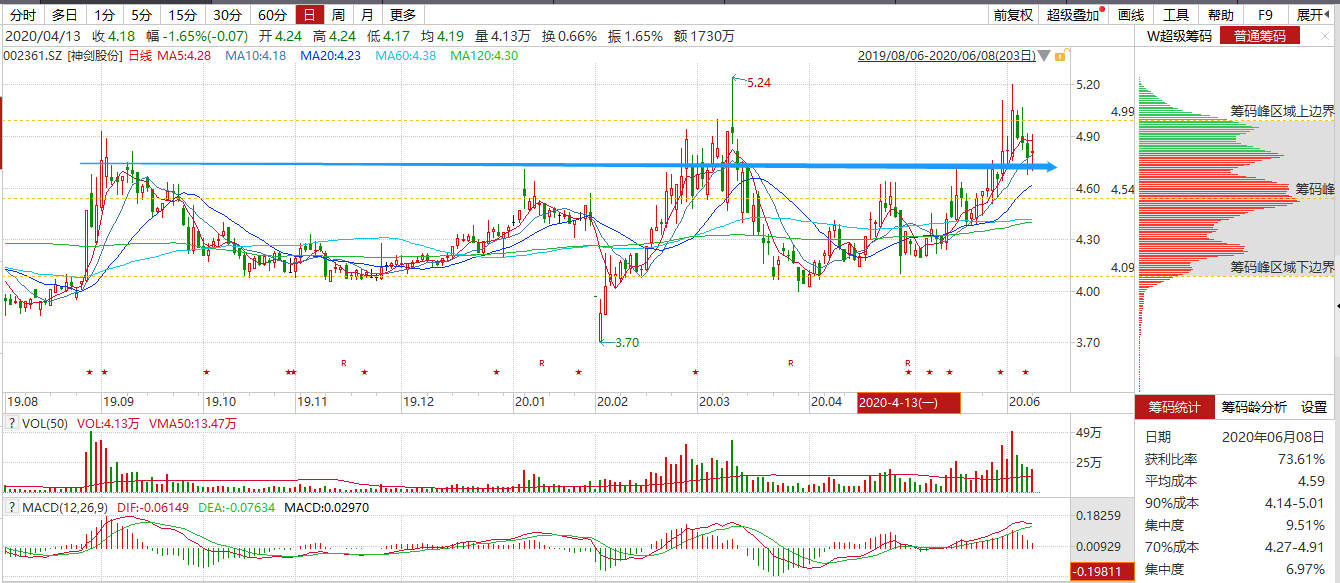
Task: Open the 工具 menu
Action: 1176,15
